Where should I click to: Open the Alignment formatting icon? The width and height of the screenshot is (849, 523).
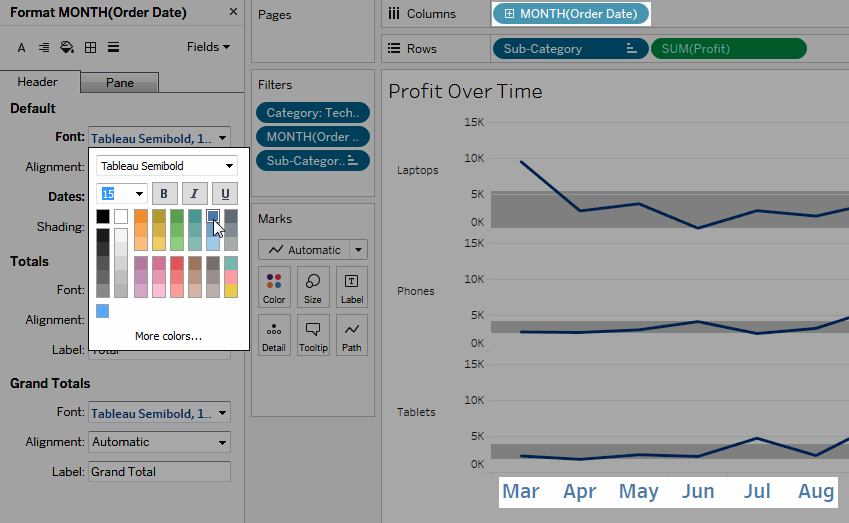point(44,48)
